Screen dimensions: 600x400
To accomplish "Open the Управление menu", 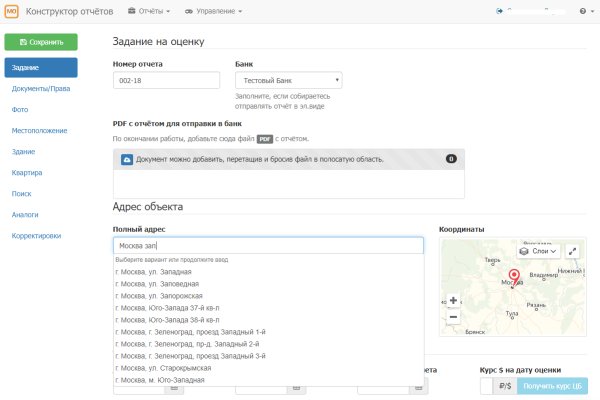I will coord(214,11).
